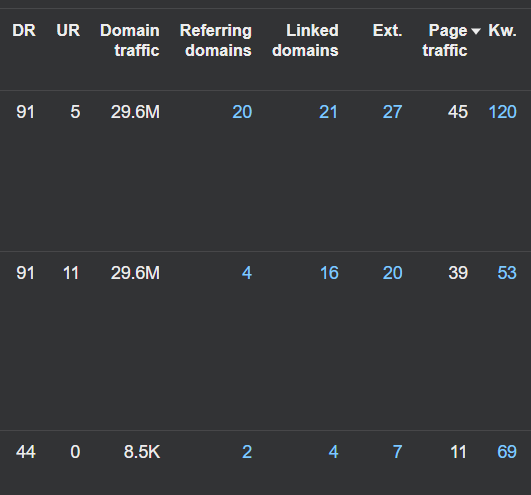Click the Page traffic column header text
The image size is (531, 495).
point(445,41)
